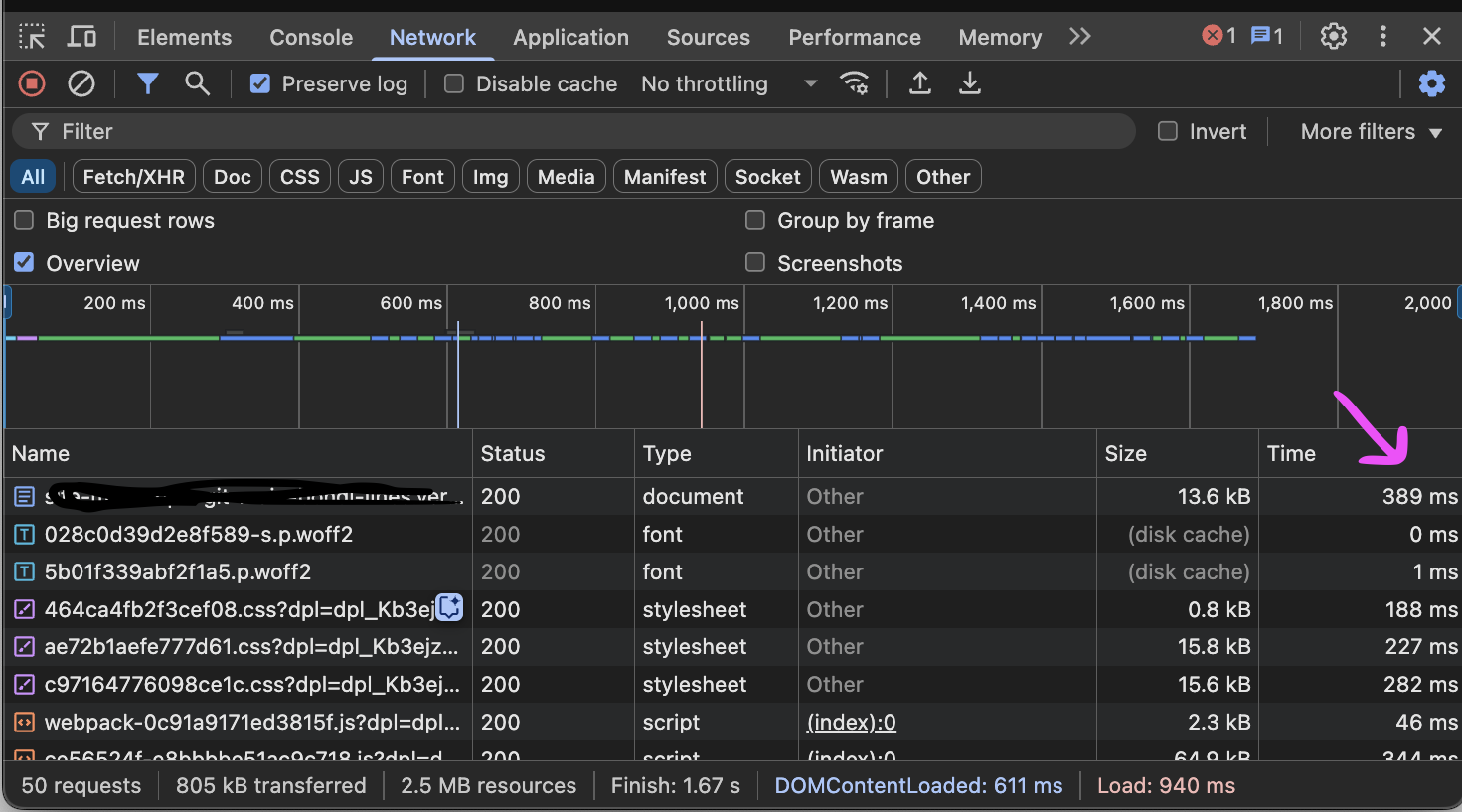Open the network search magnifier

click(197, 83)
